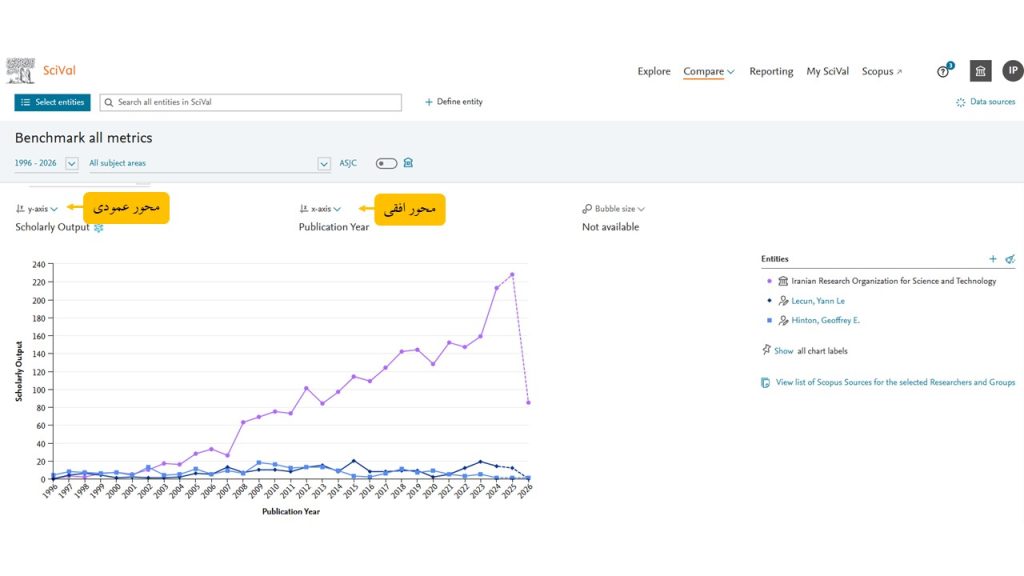
Task: Open Hinton, Geoffrey E. entity link
Action: tap(825, 321)
